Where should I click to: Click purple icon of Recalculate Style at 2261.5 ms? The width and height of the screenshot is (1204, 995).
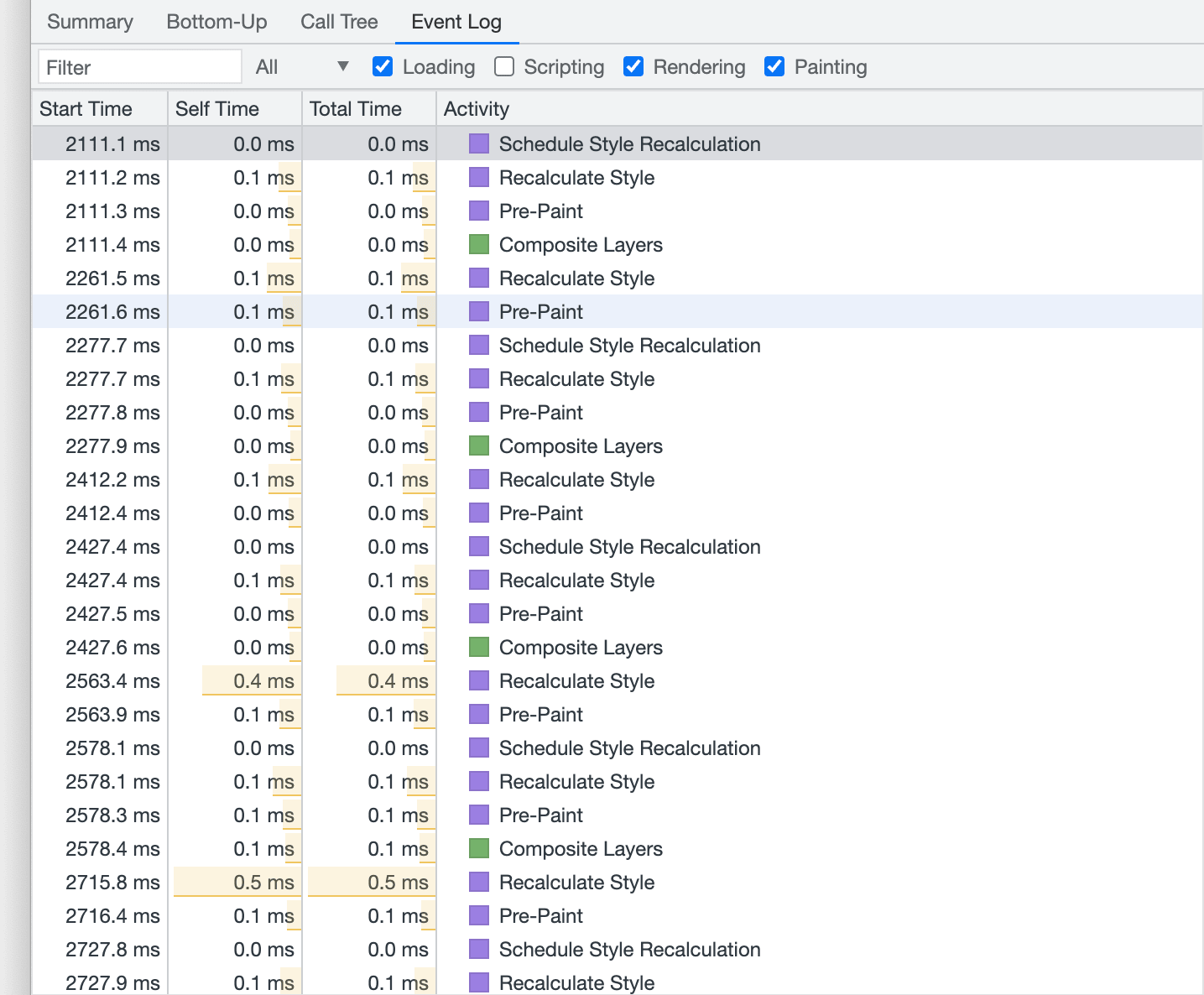[x=479, y=278]
